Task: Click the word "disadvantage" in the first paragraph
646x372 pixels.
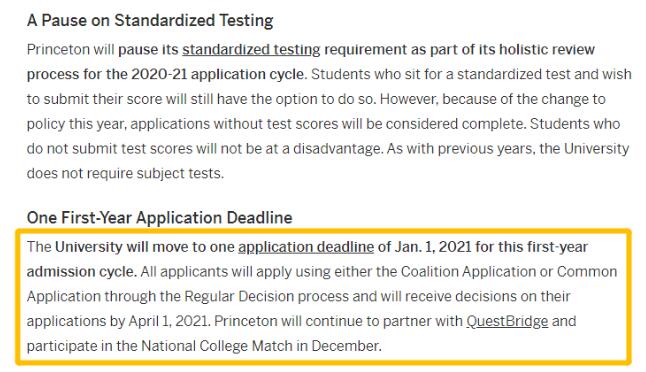Action: [x=337, y=148]
